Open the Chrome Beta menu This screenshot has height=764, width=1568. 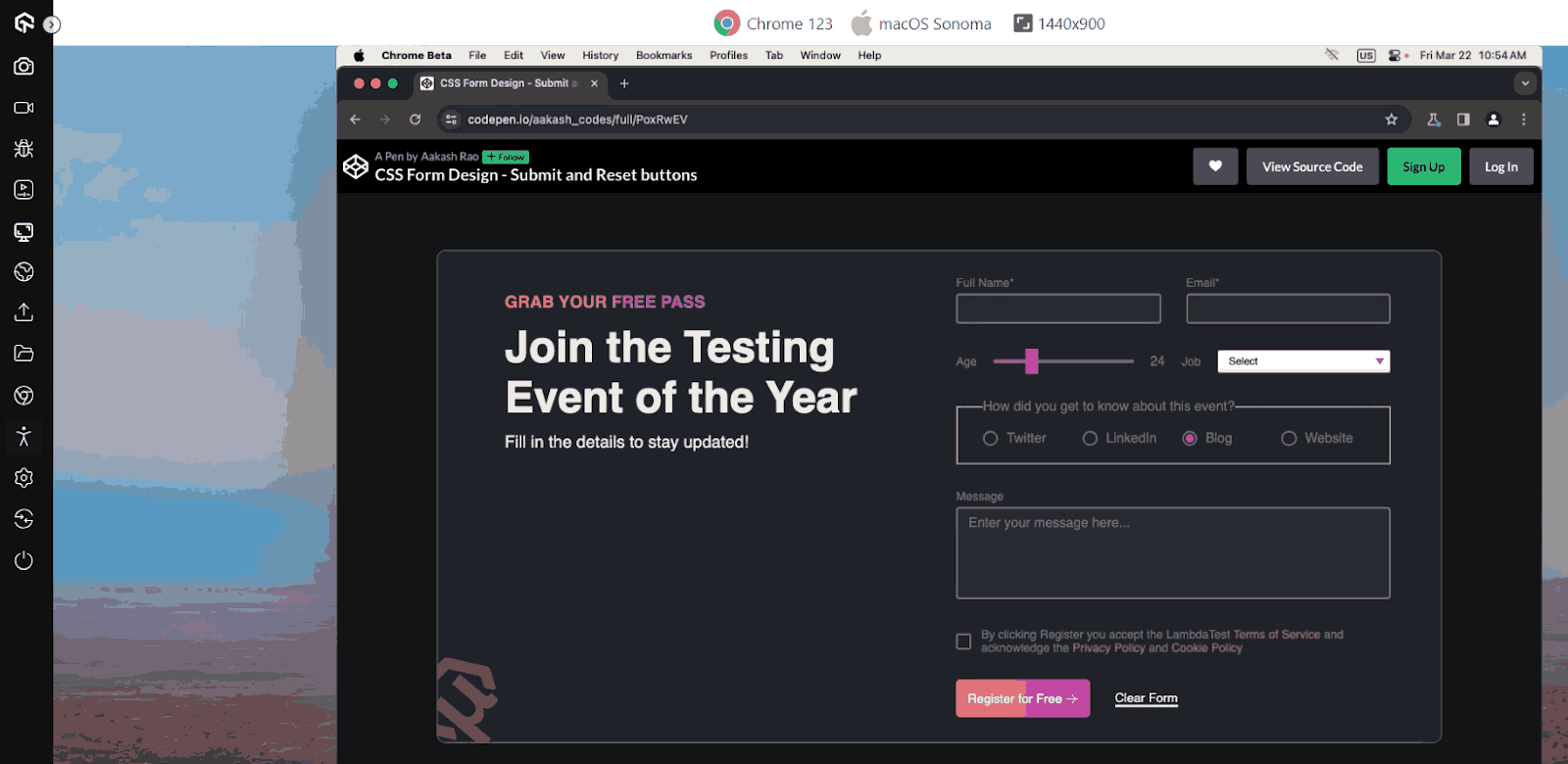416,56
